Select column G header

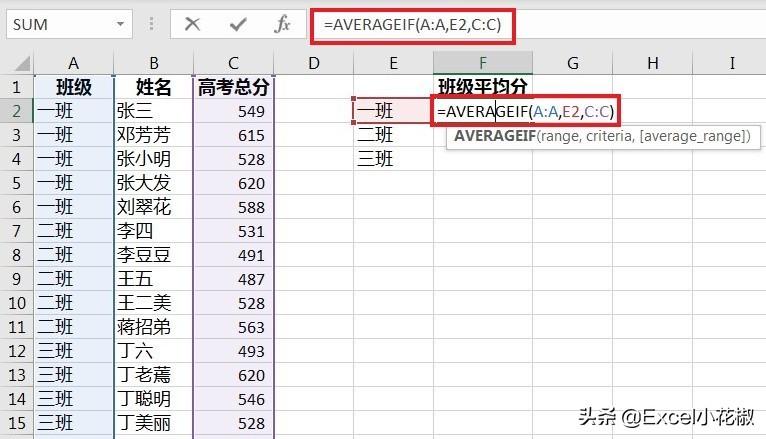pos(573,63)
